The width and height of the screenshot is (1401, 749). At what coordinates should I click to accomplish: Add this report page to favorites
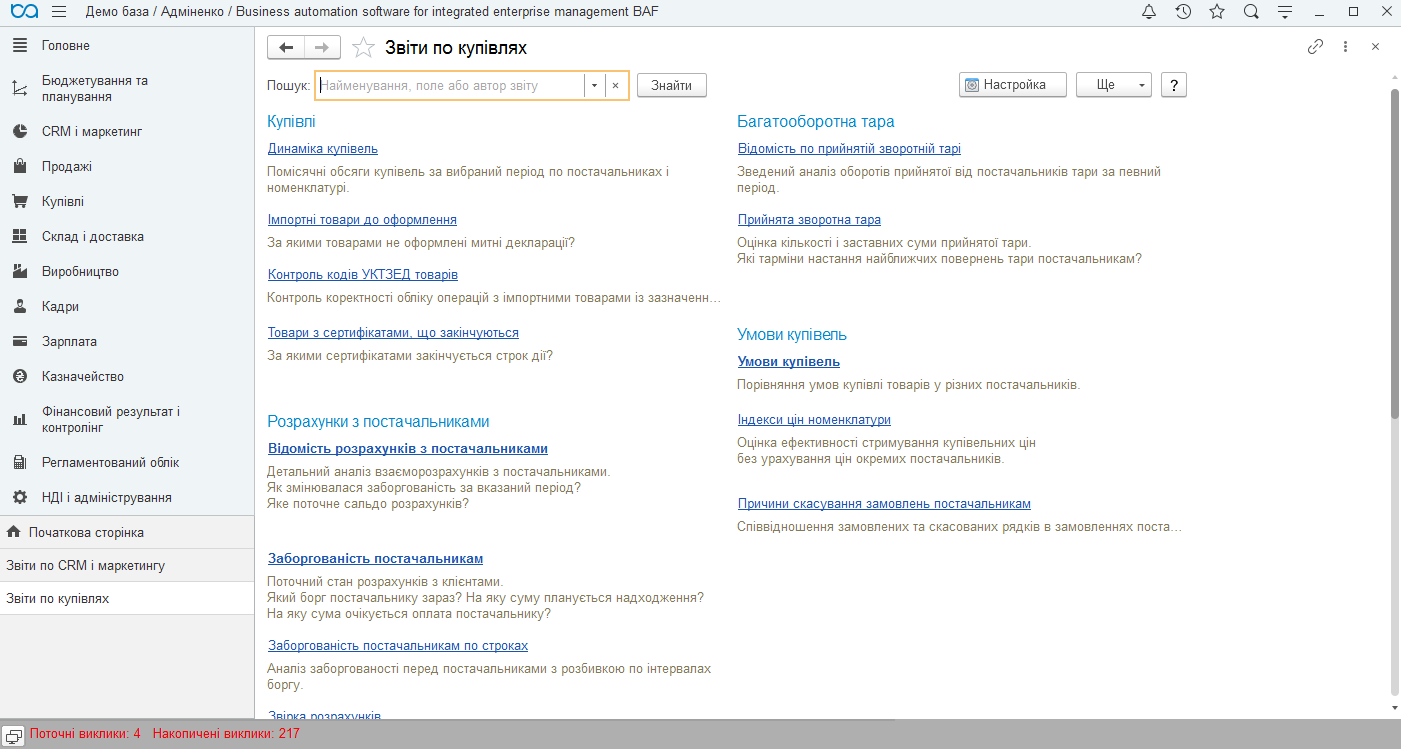(x=364, y=47)
